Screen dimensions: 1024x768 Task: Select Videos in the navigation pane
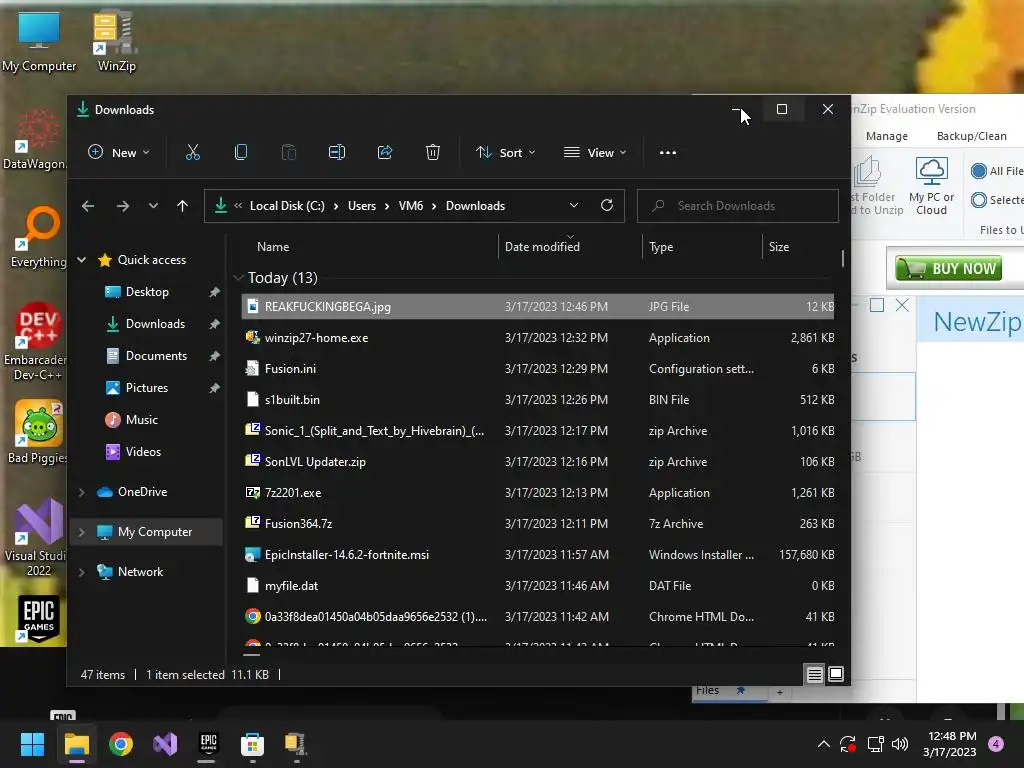pyautogui.click(x=143, y=452)
